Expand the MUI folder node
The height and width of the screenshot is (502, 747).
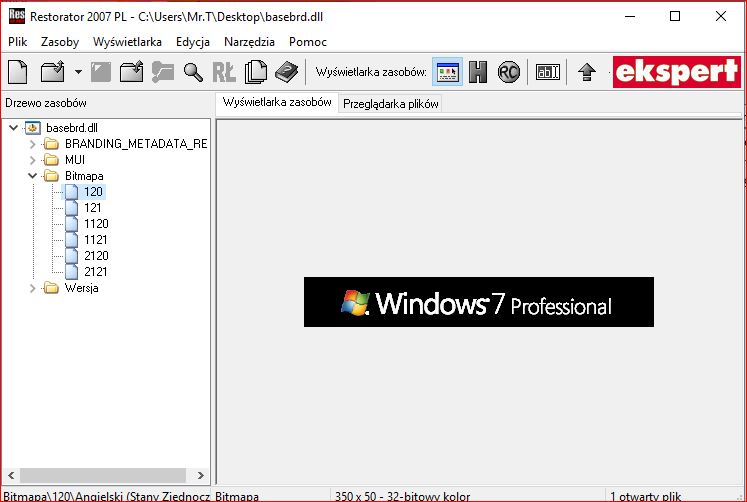pos(32,160)
